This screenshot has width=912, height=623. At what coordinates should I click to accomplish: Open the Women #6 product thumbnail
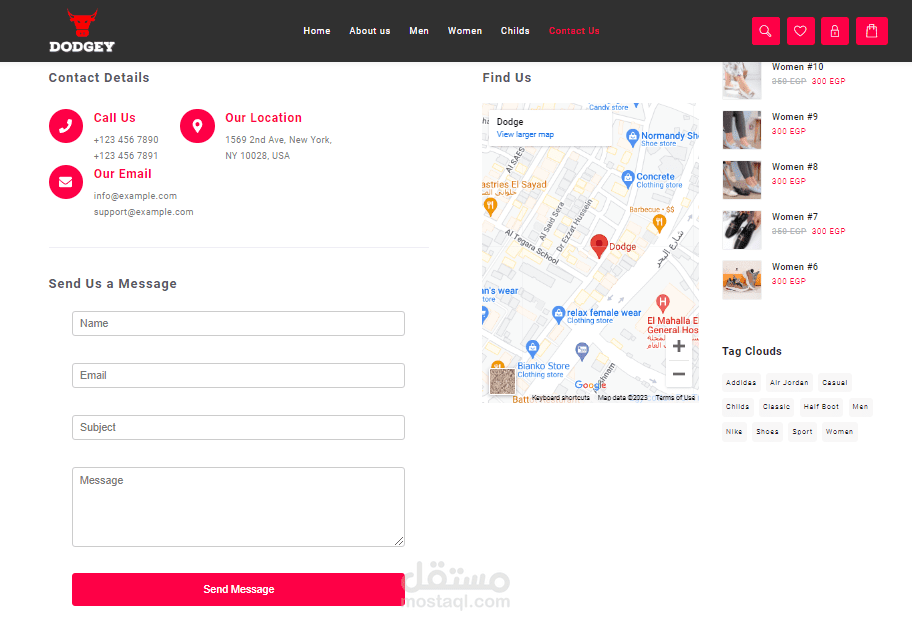pos(742,280)
